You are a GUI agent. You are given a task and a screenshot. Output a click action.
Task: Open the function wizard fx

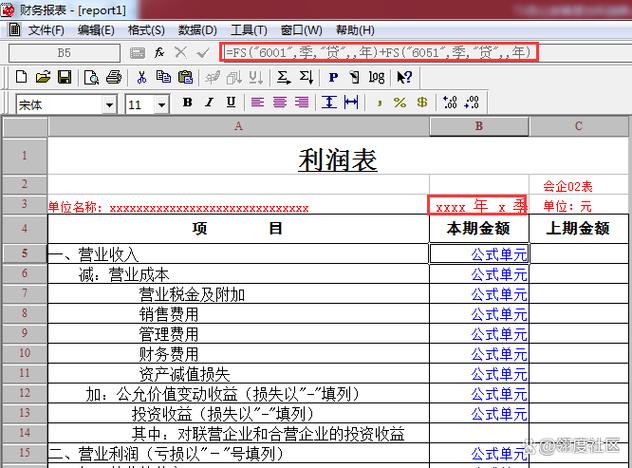pos(160,52)
